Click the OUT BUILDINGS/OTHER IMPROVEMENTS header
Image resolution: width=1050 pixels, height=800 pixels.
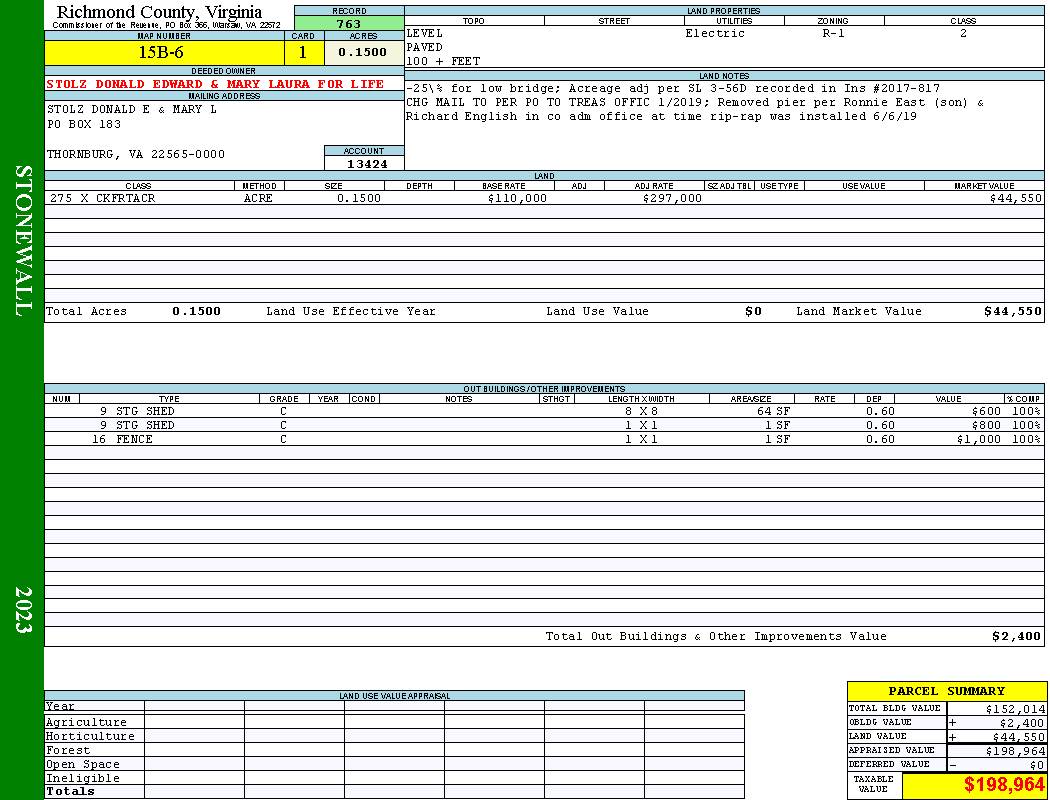544,389
